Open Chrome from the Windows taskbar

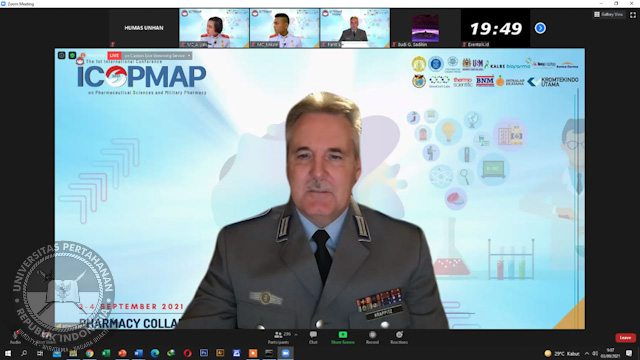click(89, 353)
